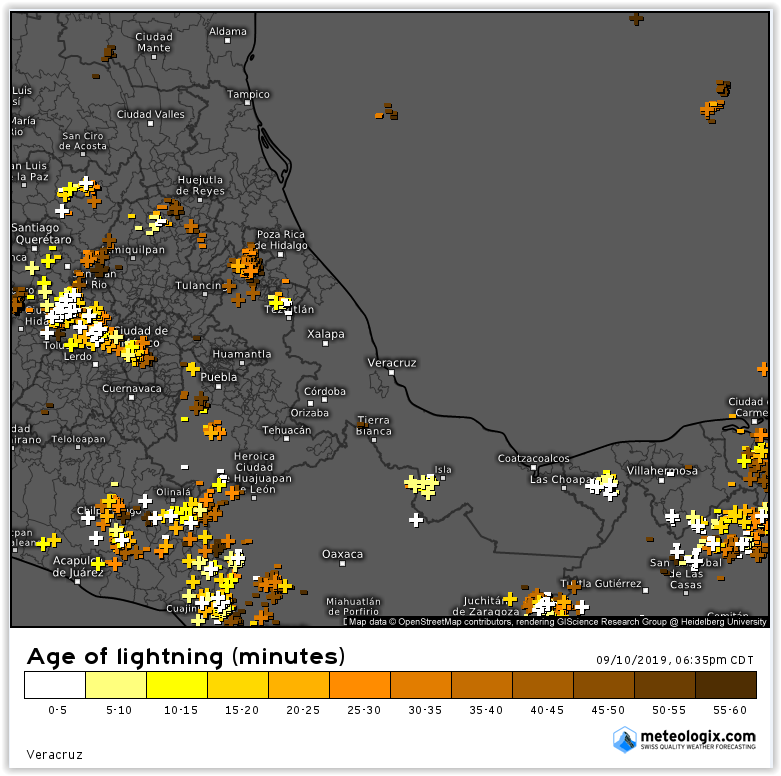Click the Córdoba city label
Image resolution: width=781 pixels, height=776 pixels.
(325, 391)
